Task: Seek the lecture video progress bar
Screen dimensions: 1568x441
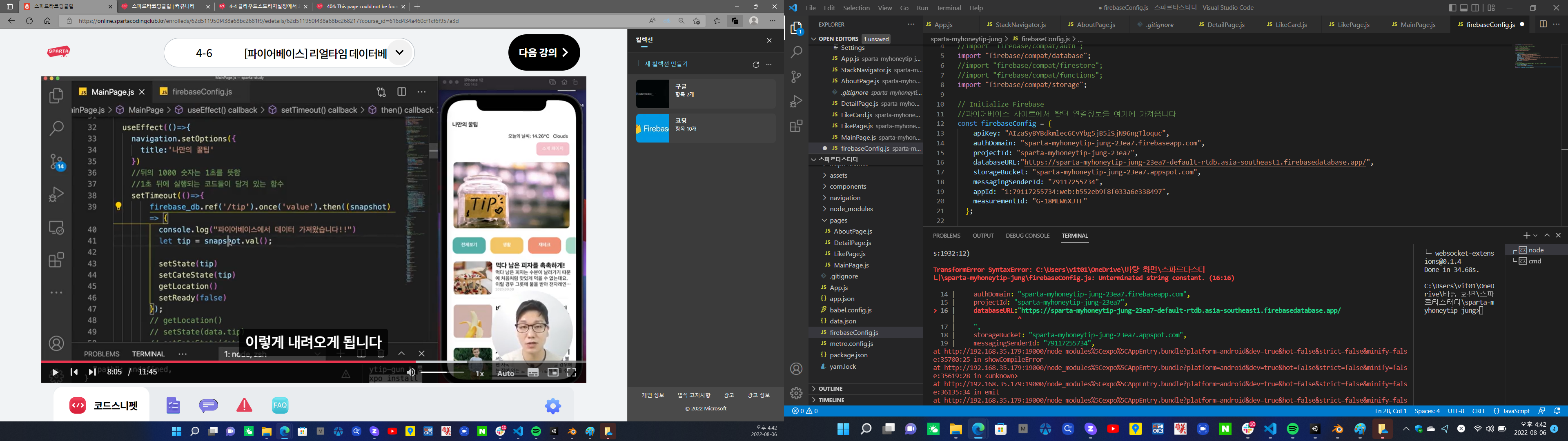Action: coord(314,362)
